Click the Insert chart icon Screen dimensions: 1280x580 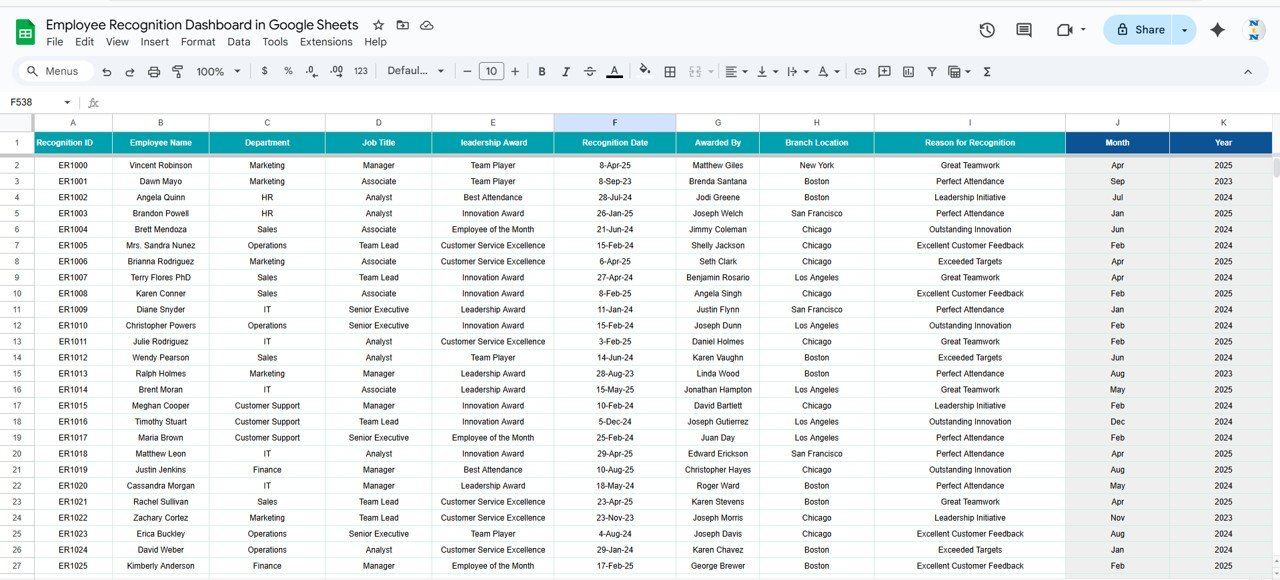coord(908,72)
